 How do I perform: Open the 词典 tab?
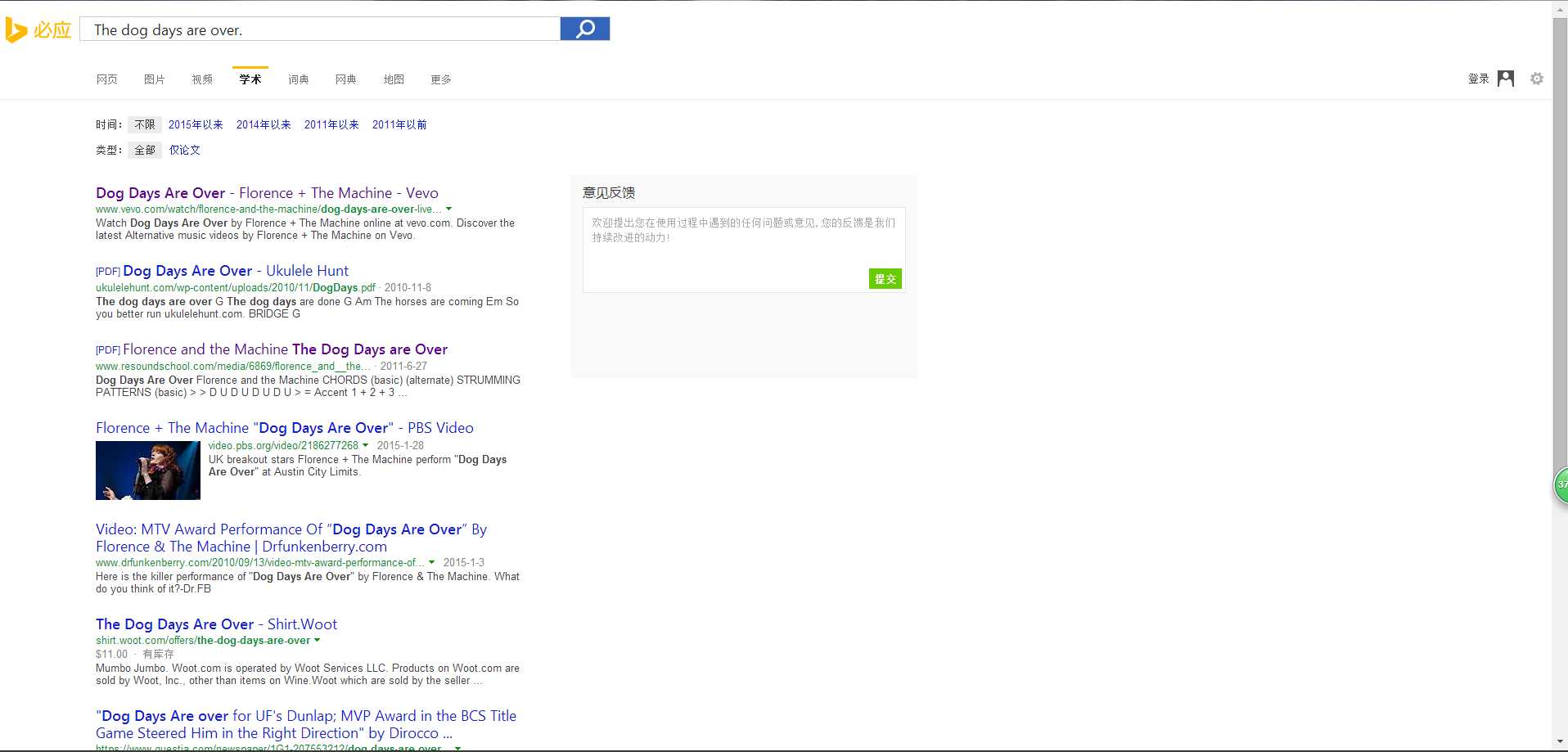tap(299, 79)
